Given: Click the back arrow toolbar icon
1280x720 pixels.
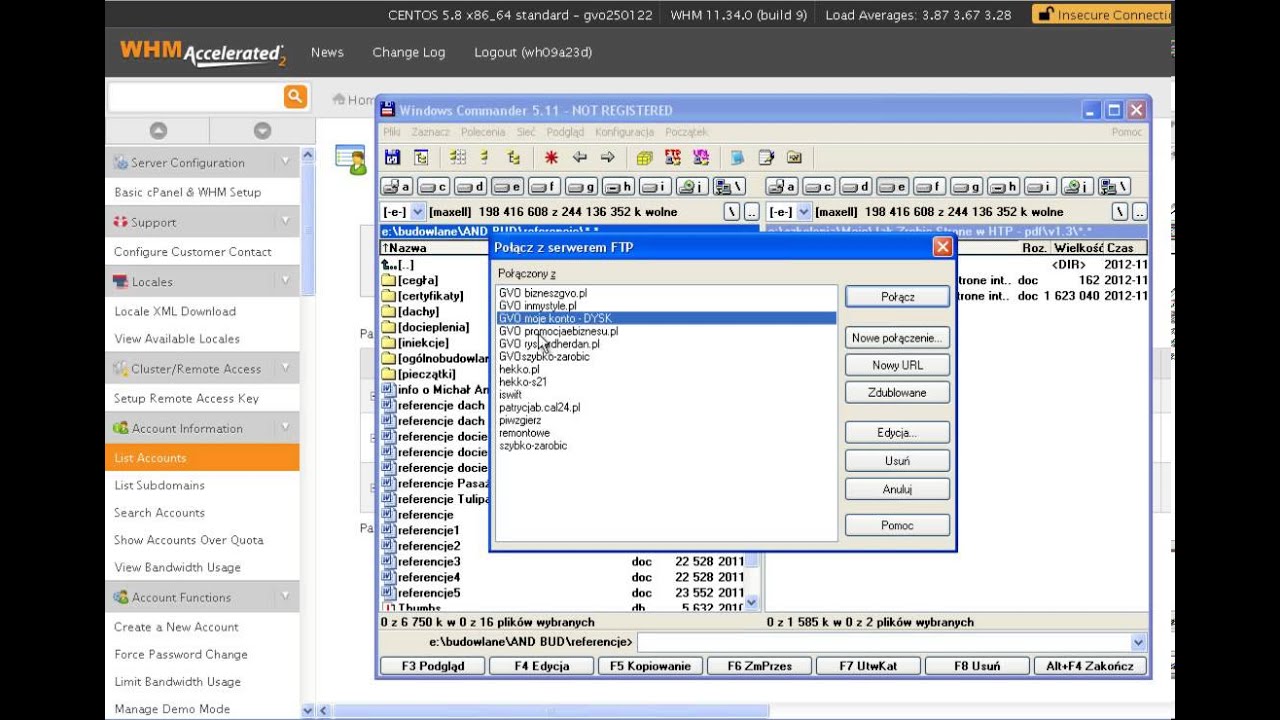Looking at the screenshot, I should [579, 157].
